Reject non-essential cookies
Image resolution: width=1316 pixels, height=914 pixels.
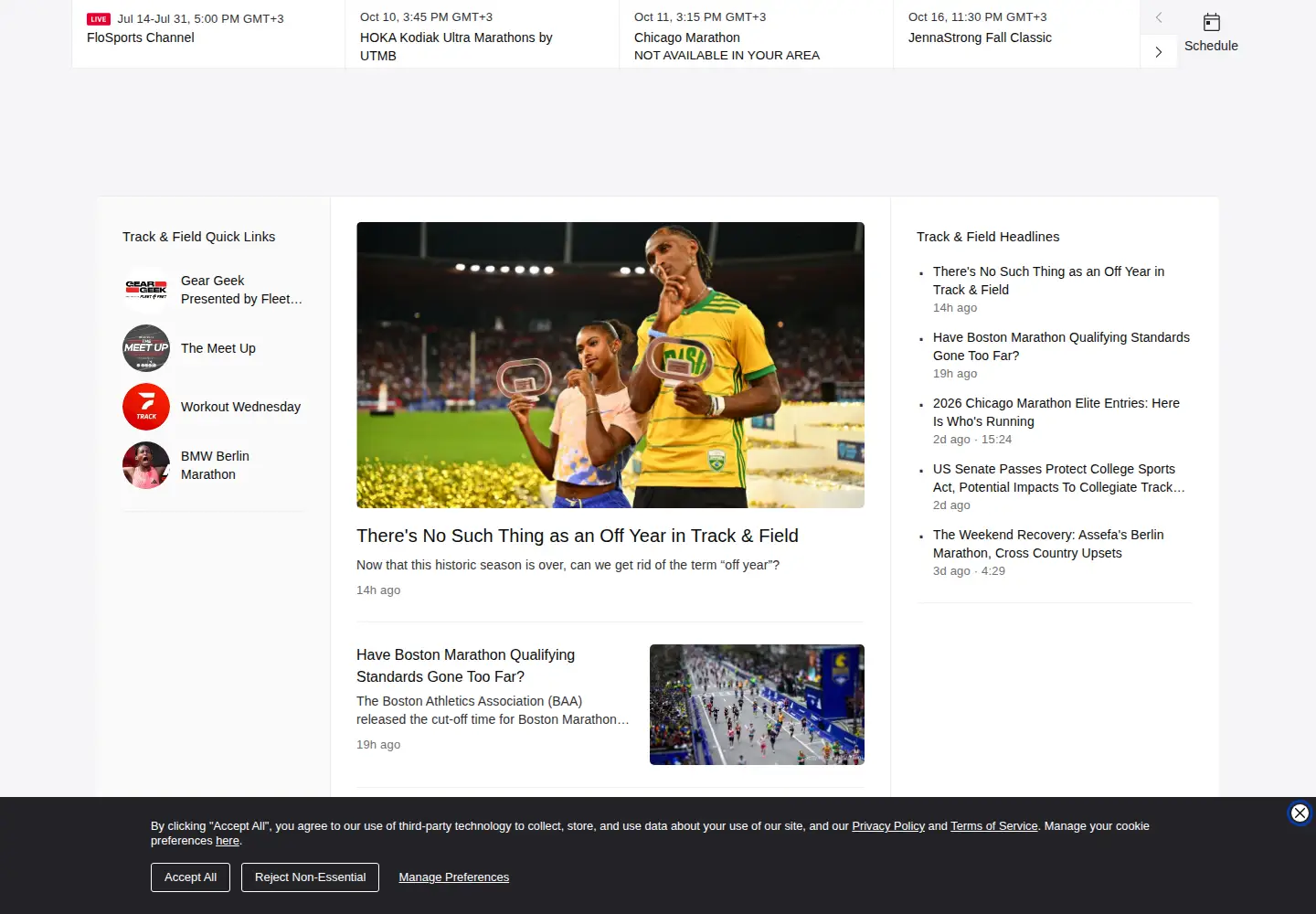point(310,877)
